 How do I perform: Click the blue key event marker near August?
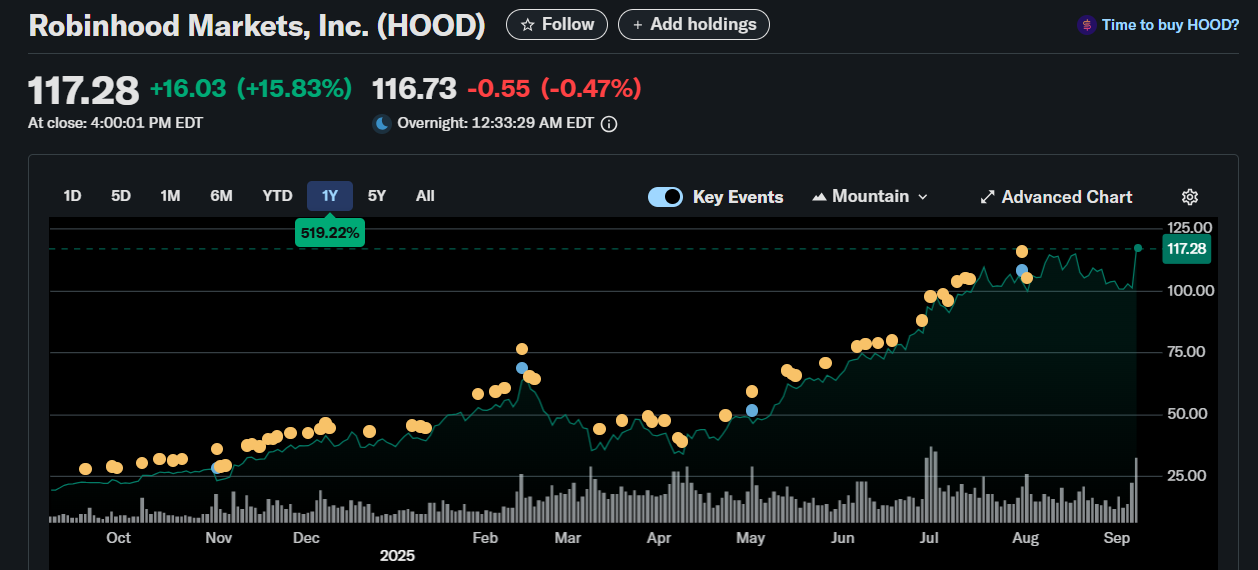1021,270
